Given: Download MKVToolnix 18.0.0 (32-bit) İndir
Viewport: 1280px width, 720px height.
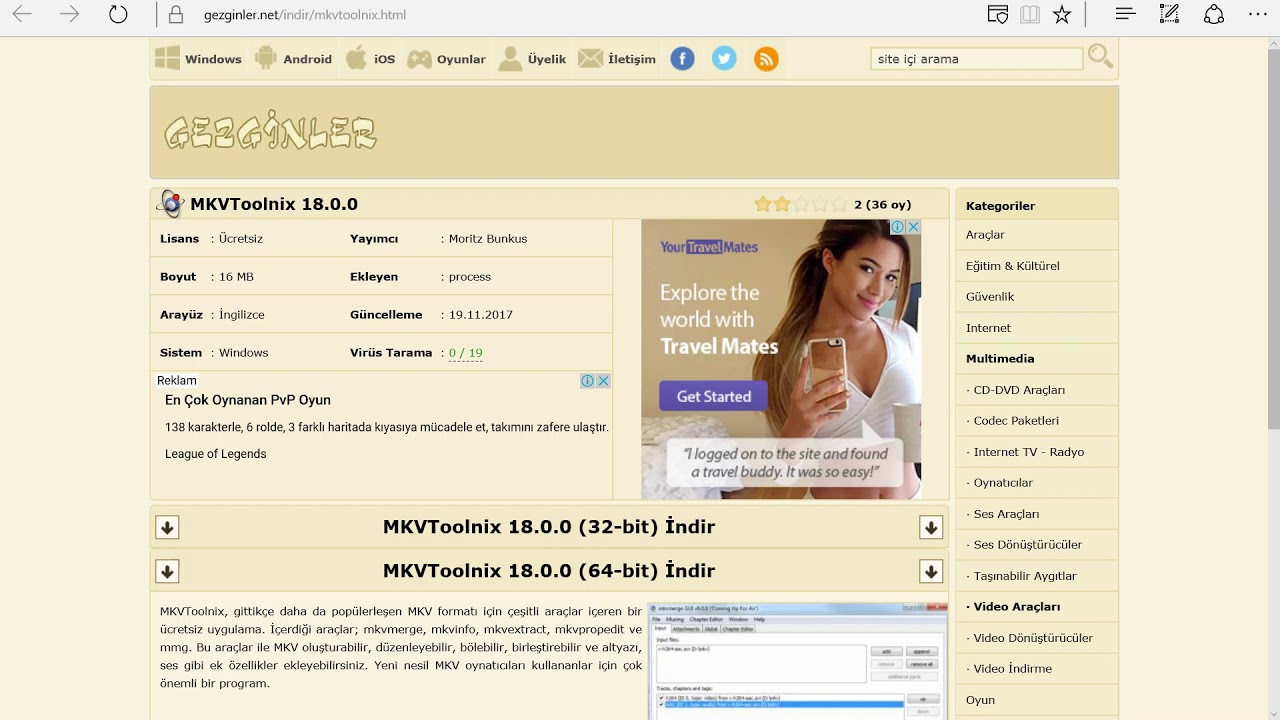Looking at the screenshot, I should point(549,527).
